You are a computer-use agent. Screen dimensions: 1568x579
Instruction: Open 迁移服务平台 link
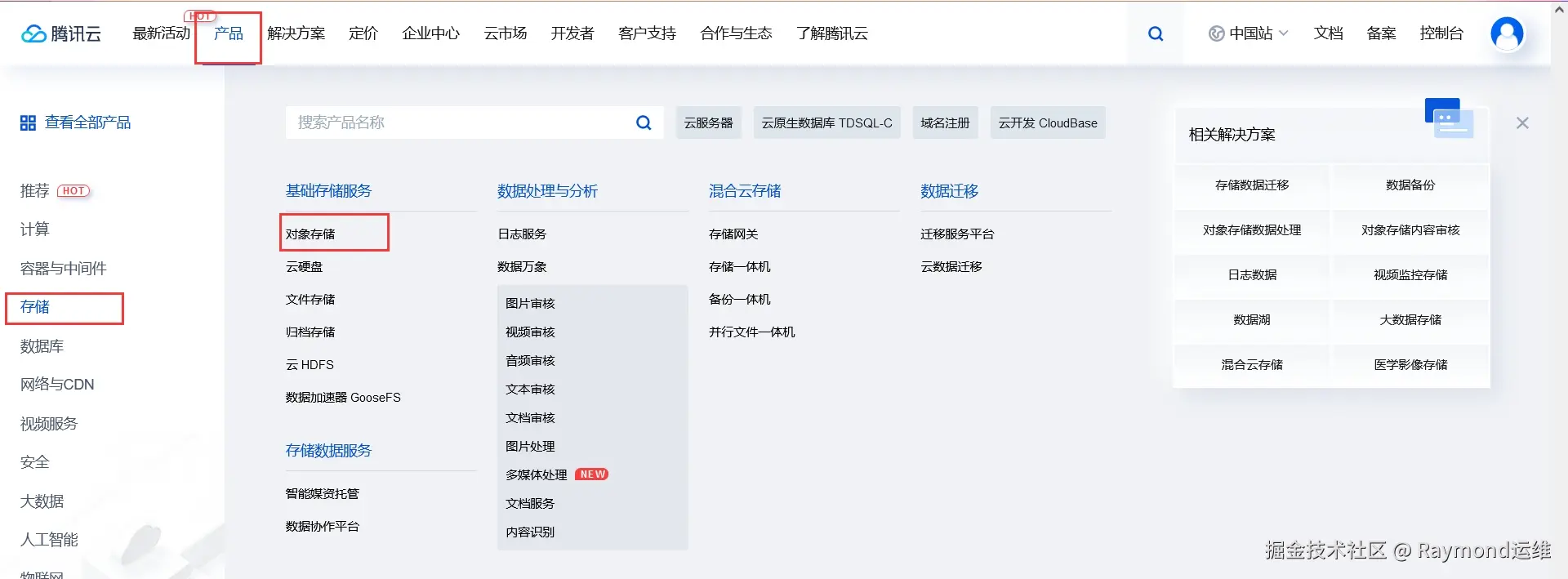tap(957, 234)
